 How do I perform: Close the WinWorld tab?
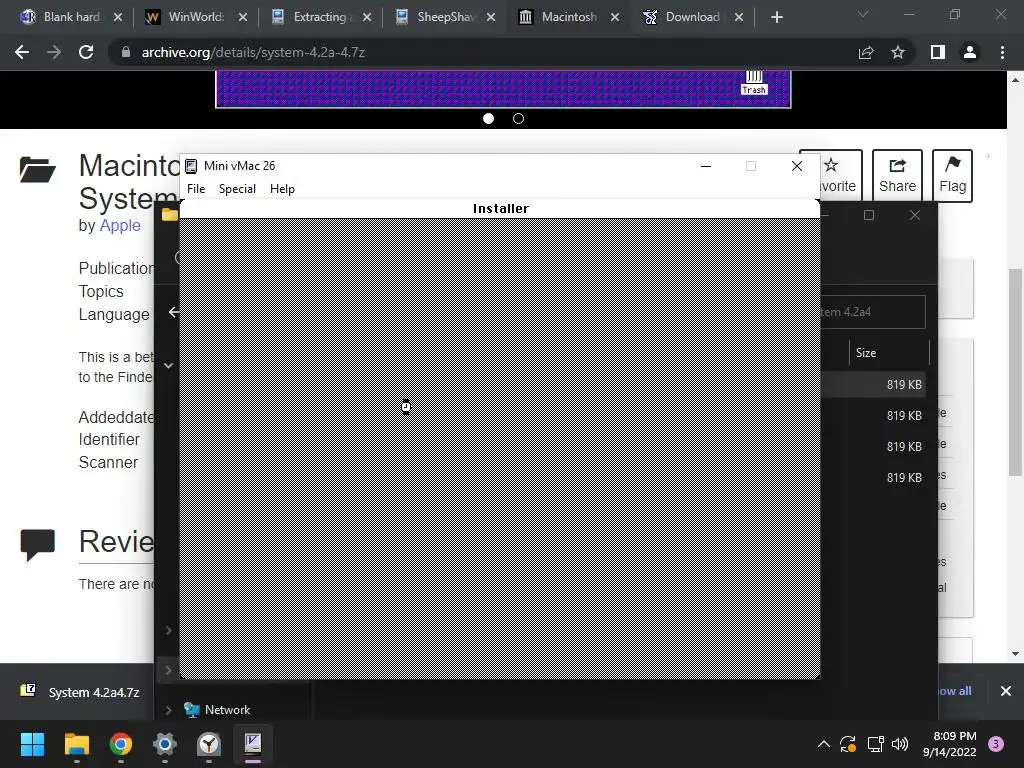(x=243, y=18)
